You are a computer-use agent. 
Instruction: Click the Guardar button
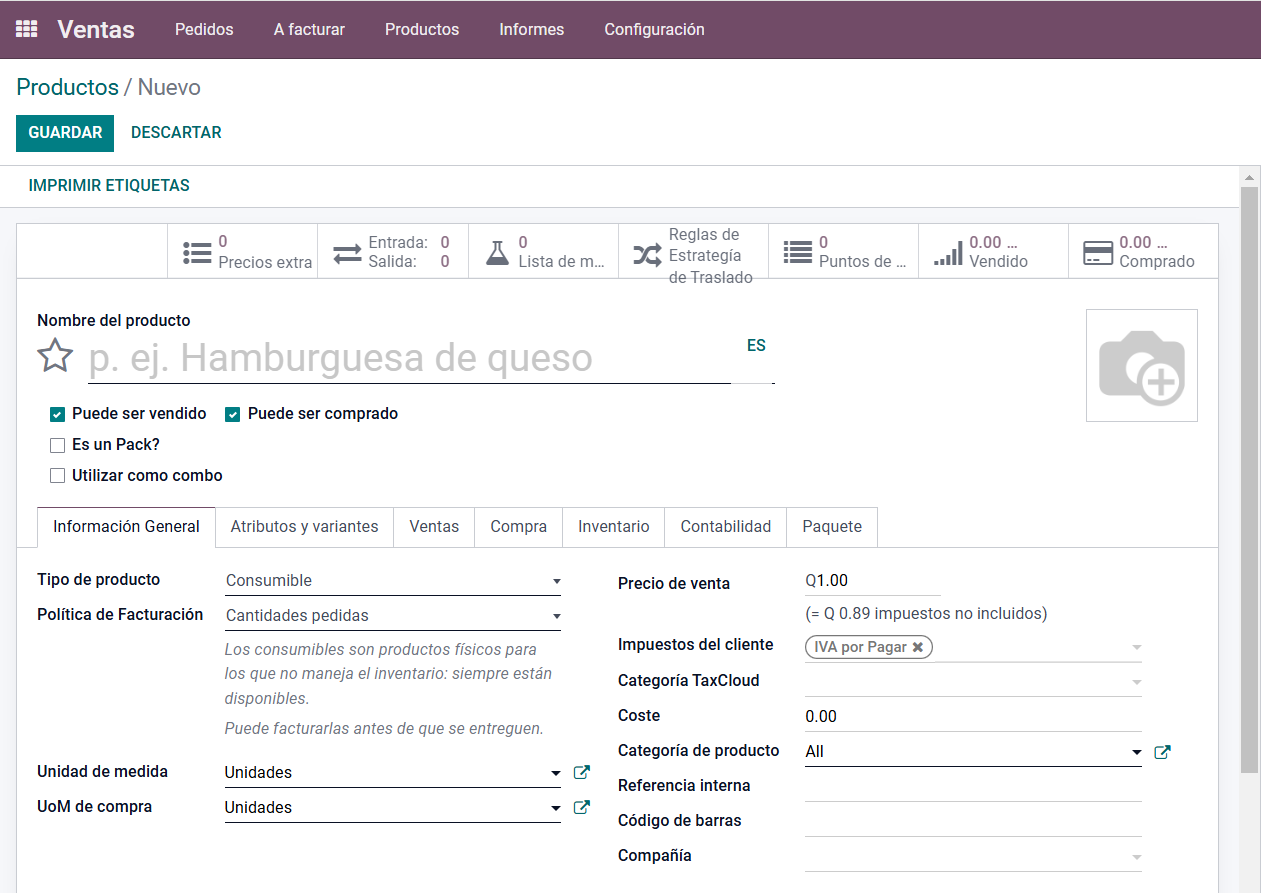click(65, 133)
